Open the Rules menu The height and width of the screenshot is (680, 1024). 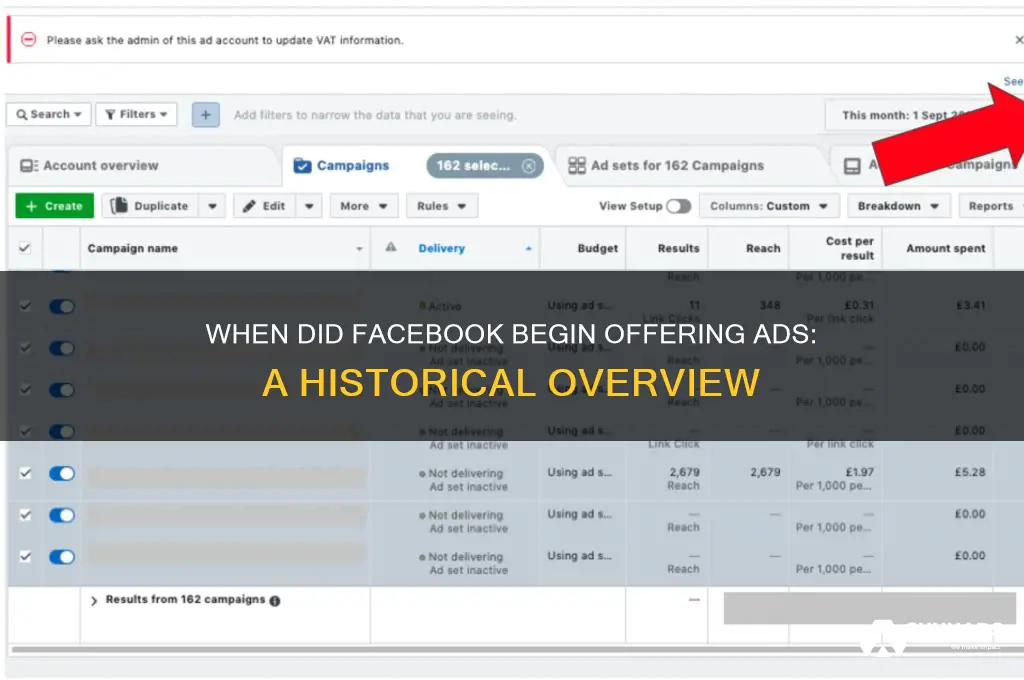pyautogui.click(x=441, y=206)
